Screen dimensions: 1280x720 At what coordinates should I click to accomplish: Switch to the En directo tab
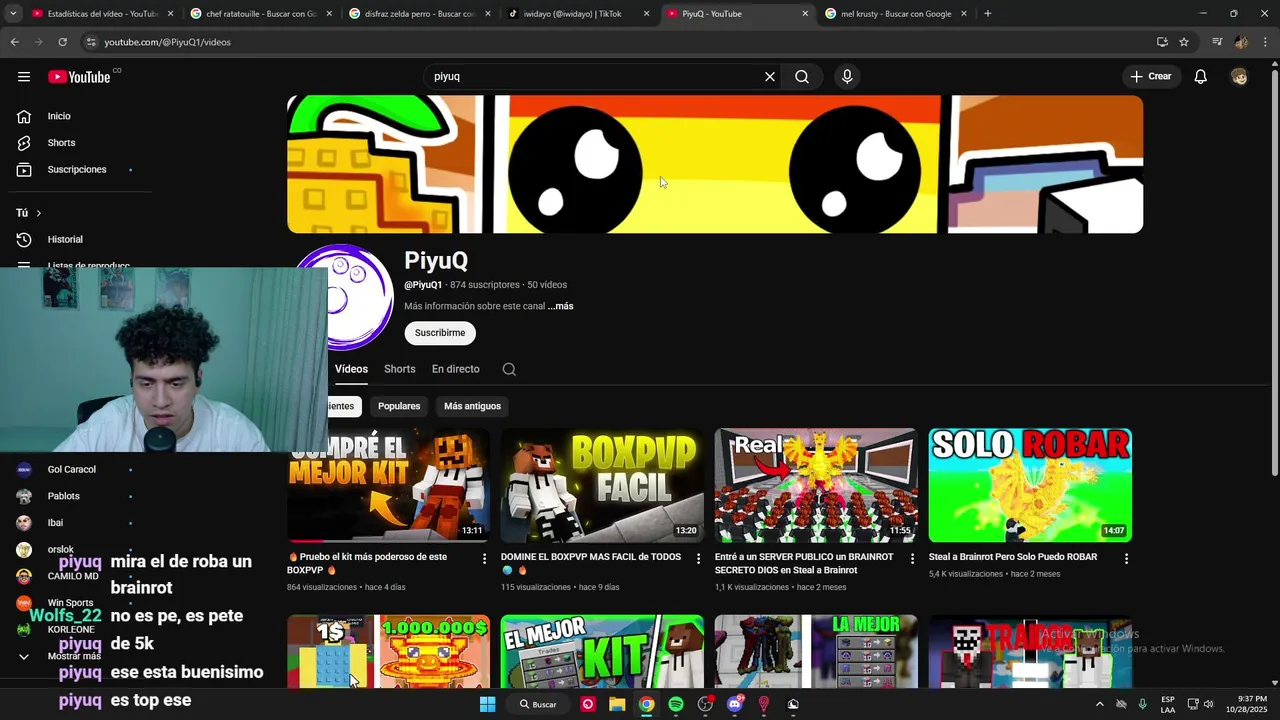455,369
